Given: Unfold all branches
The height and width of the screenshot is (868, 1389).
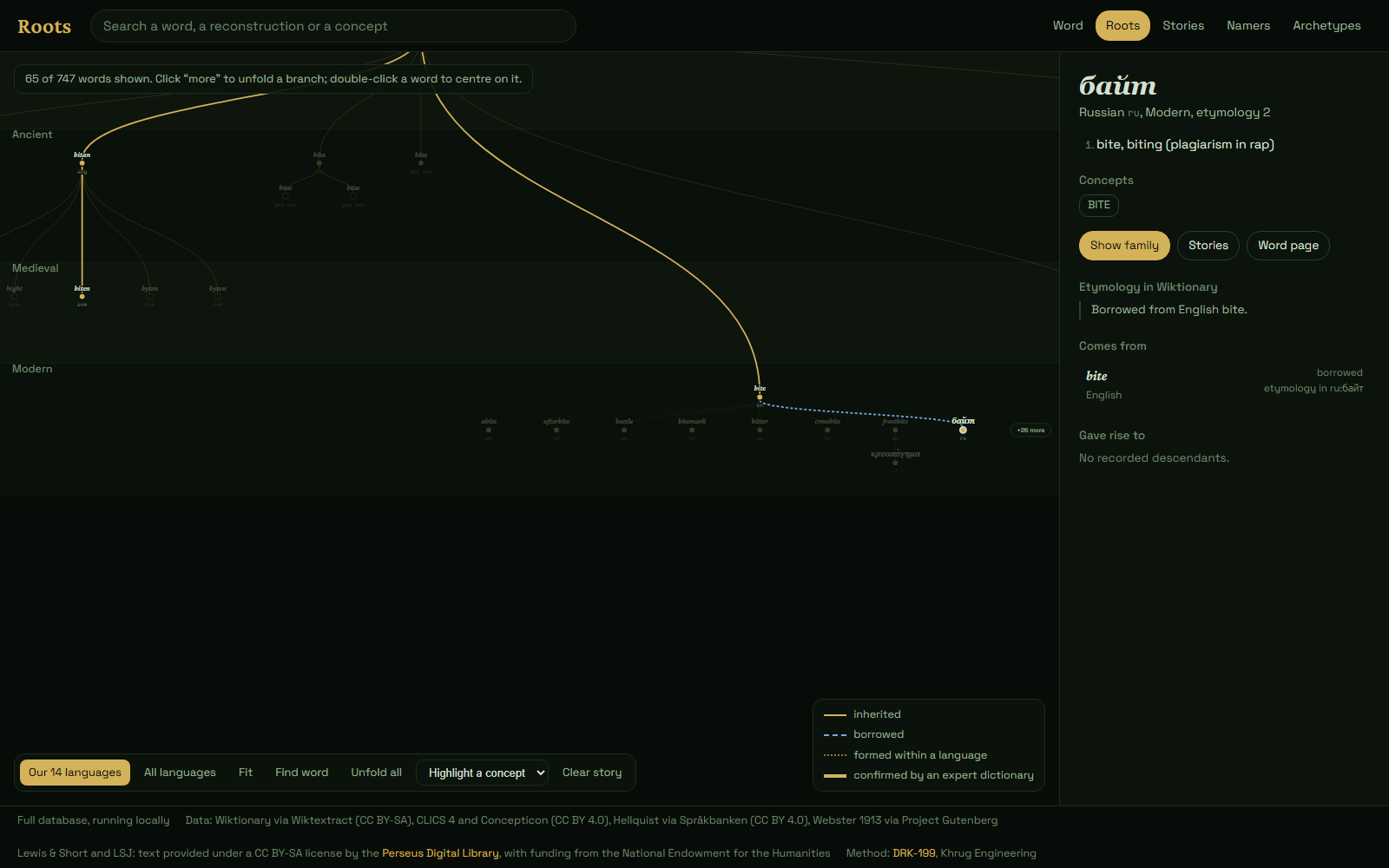Looking at the screenshot, I should point(376,773).
